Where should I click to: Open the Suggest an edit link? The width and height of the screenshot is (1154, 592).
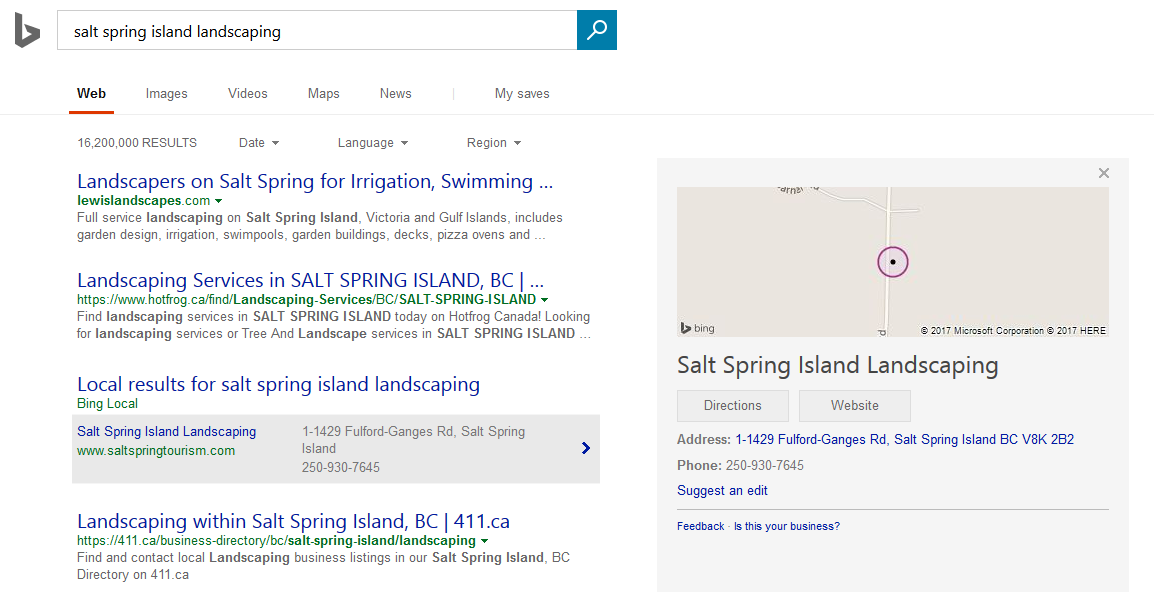722,491
